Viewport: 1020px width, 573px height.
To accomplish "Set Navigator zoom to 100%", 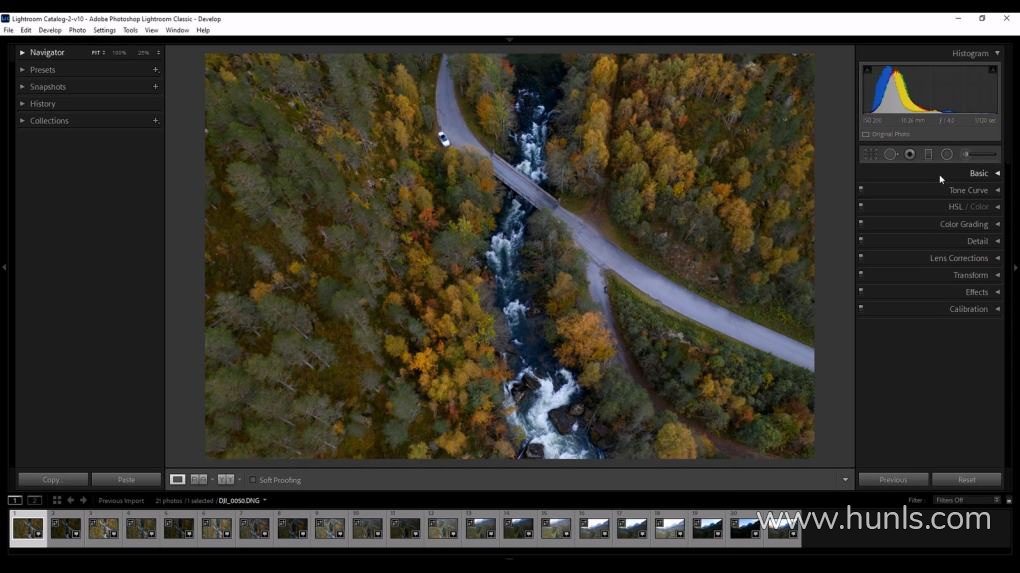I will coord(119,53).
